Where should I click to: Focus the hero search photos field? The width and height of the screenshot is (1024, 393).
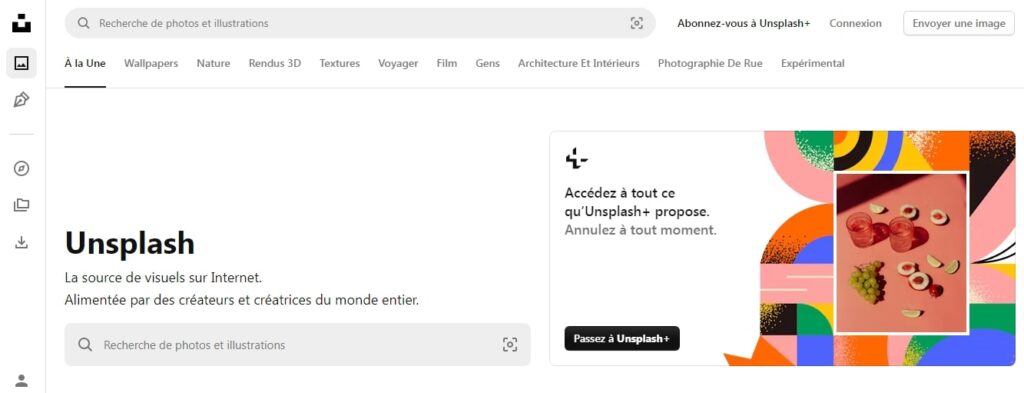[x=297, y=345]
